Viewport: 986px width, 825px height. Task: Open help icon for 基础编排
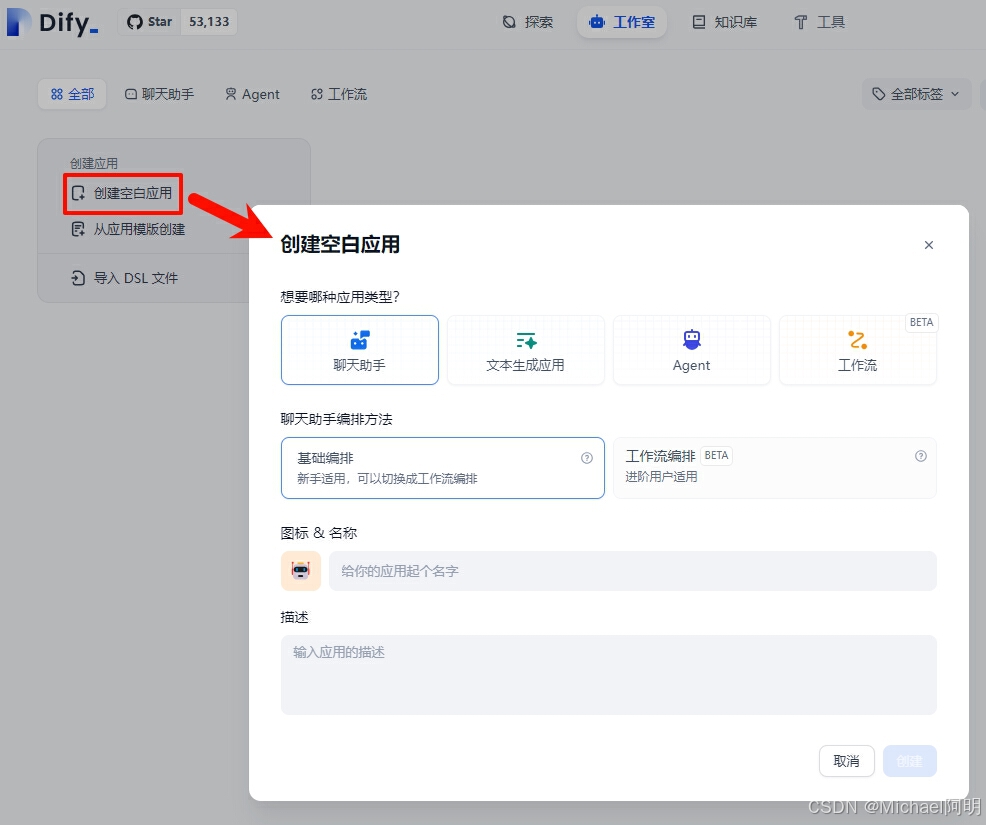point(587,458)
